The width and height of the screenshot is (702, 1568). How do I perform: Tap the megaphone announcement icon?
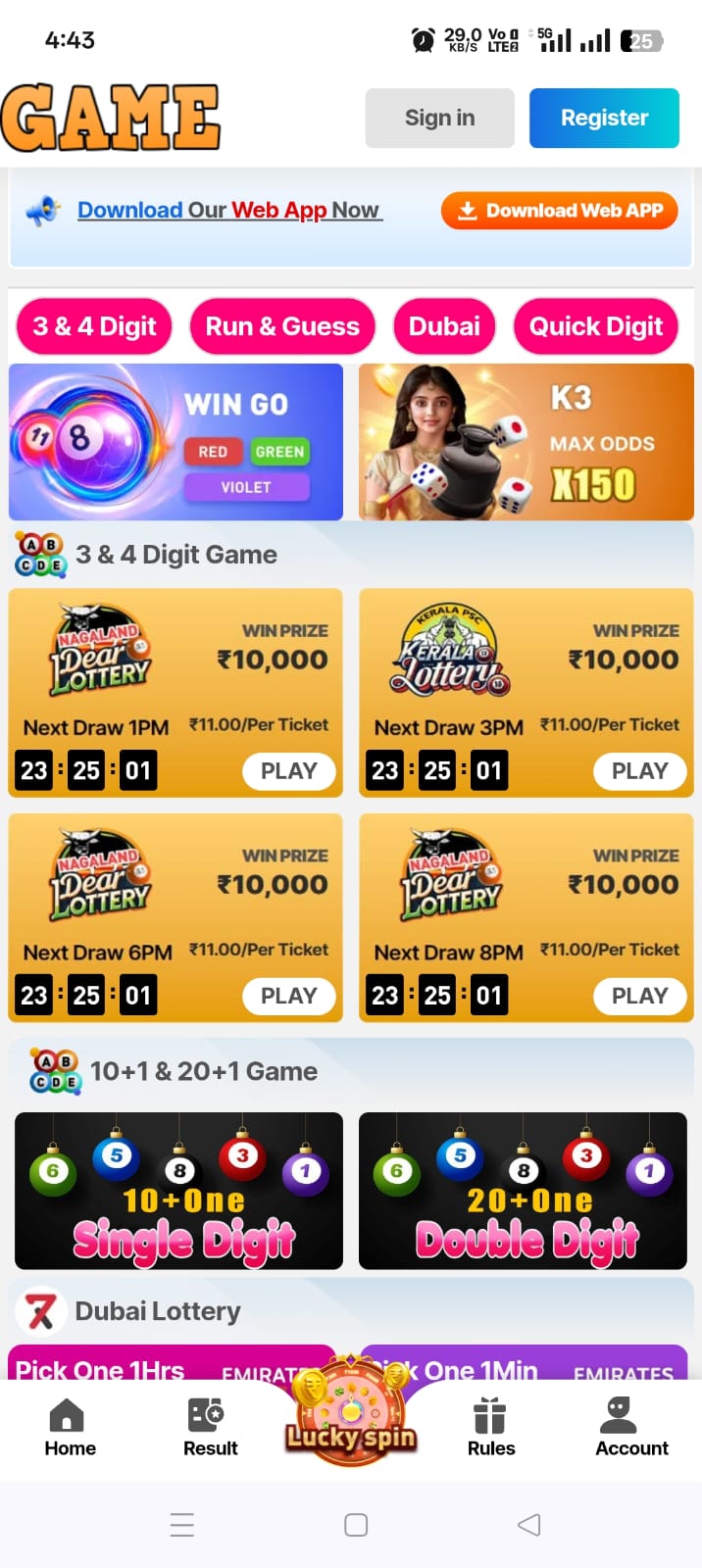[x=43, y=210]
